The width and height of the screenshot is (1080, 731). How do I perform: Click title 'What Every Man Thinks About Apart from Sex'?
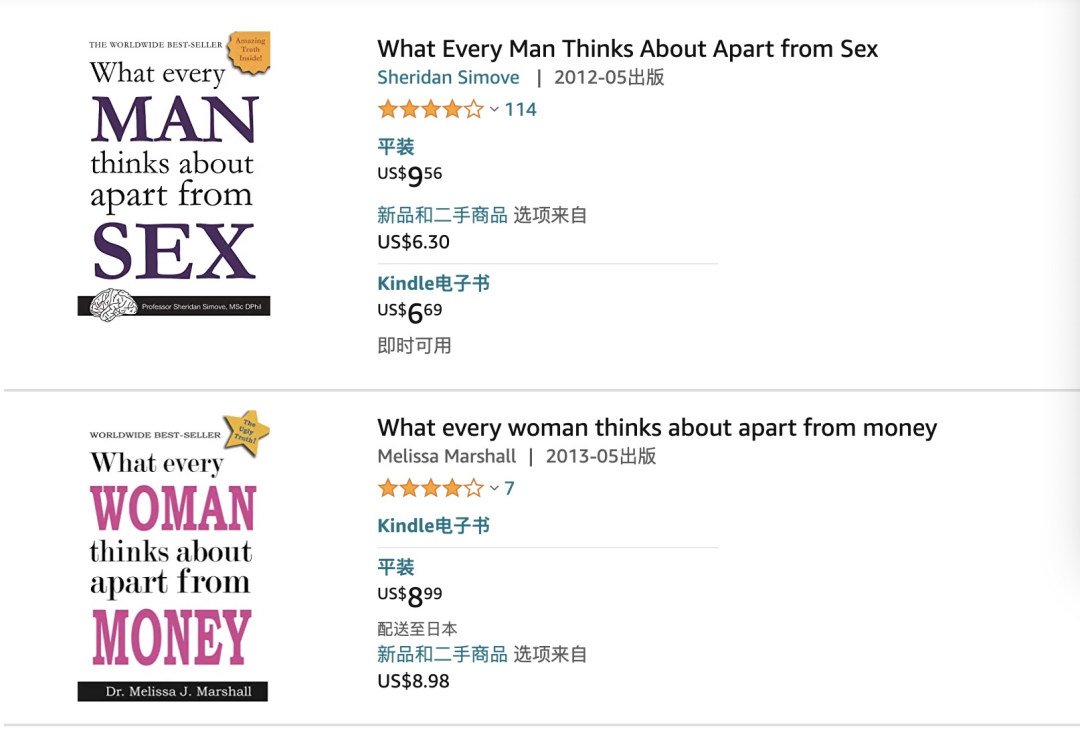(x=627, y=48)
